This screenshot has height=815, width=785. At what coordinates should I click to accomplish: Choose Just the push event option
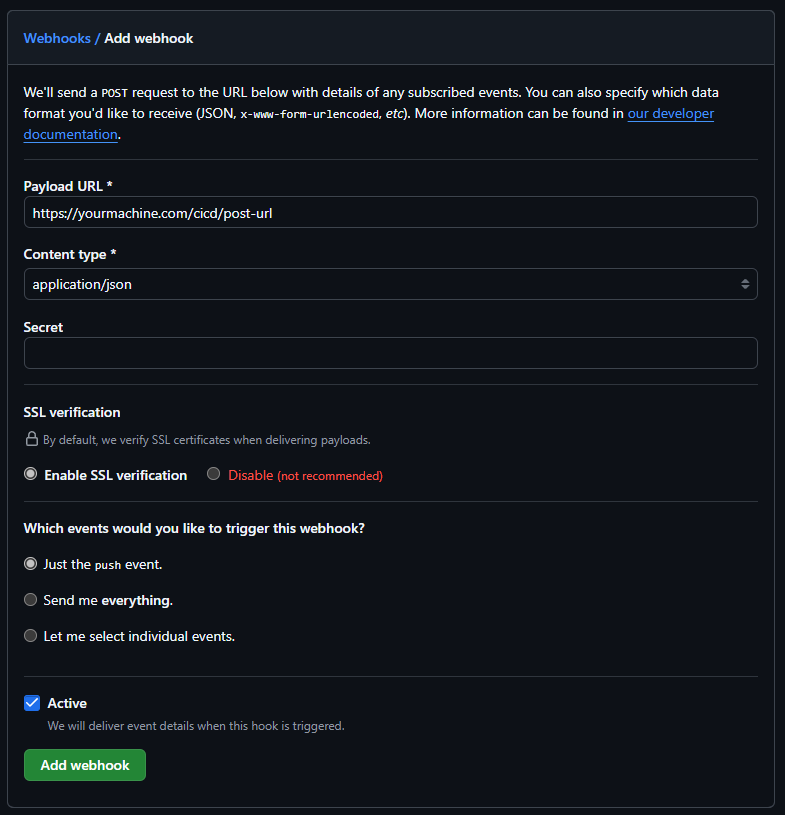tap(31, 564)
